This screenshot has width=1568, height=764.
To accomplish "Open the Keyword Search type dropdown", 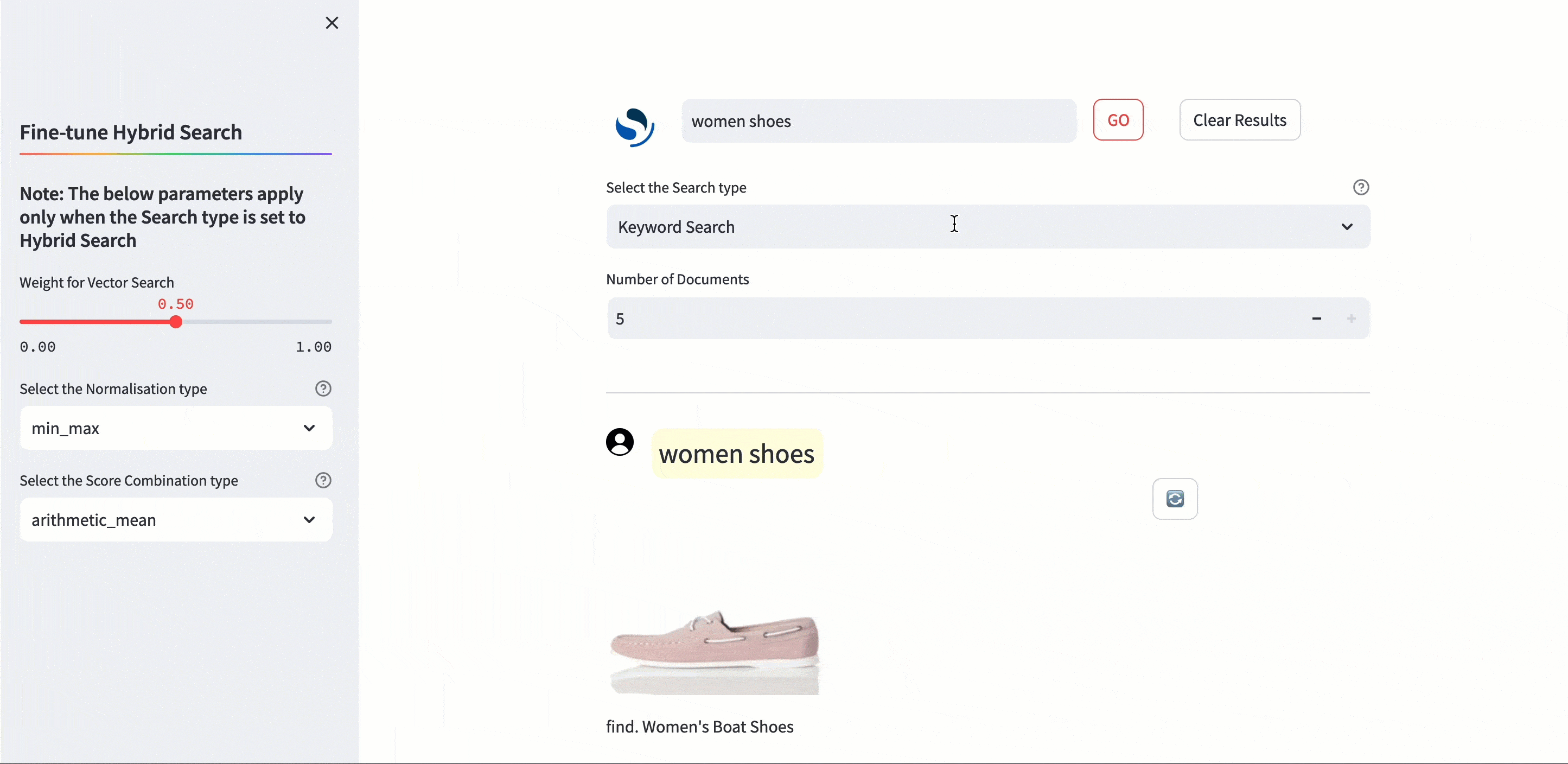I will [x=987, y=227].
